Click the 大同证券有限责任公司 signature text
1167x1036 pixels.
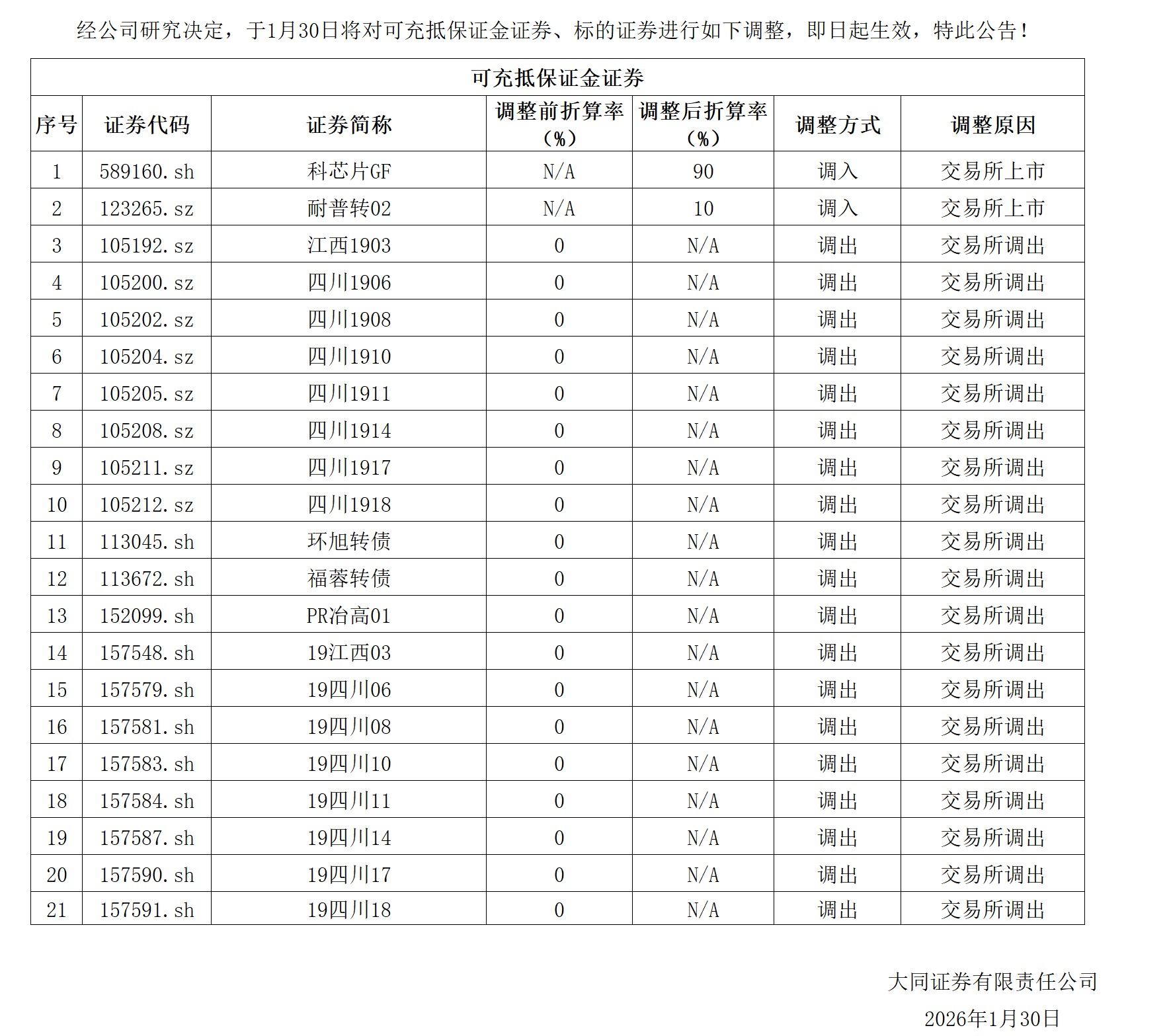(992, 982)
